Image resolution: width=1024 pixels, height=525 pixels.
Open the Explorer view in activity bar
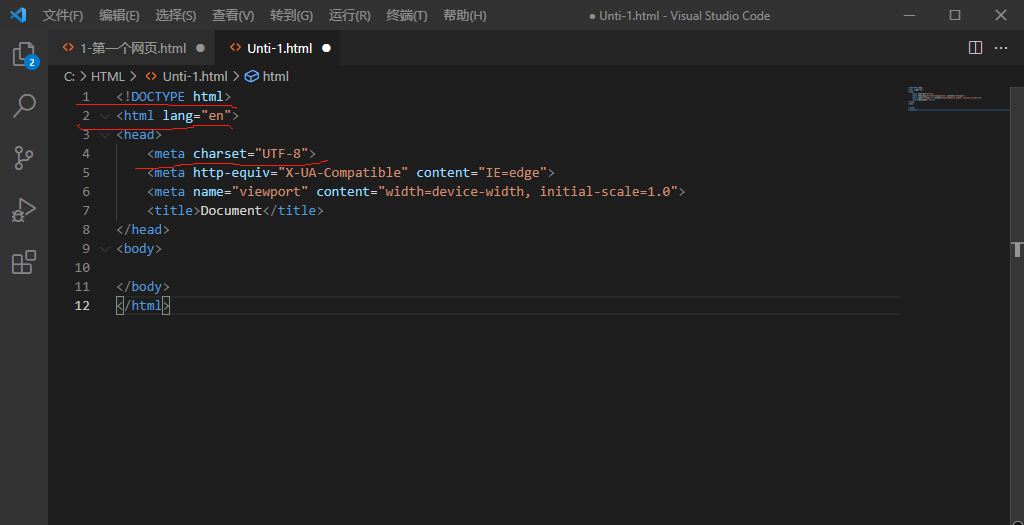23,55
